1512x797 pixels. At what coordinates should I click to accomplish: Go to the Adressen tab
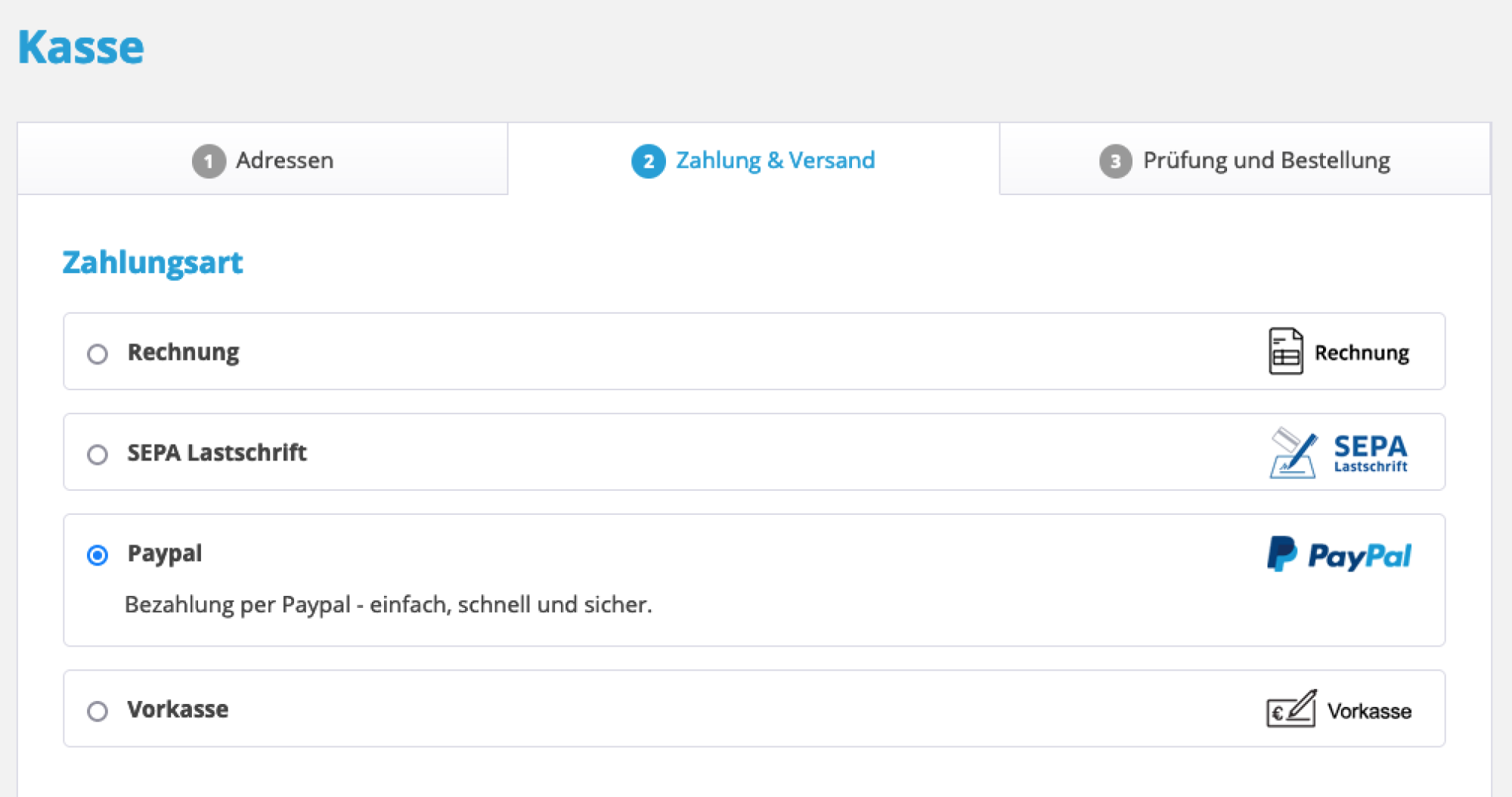coord(284,160)
